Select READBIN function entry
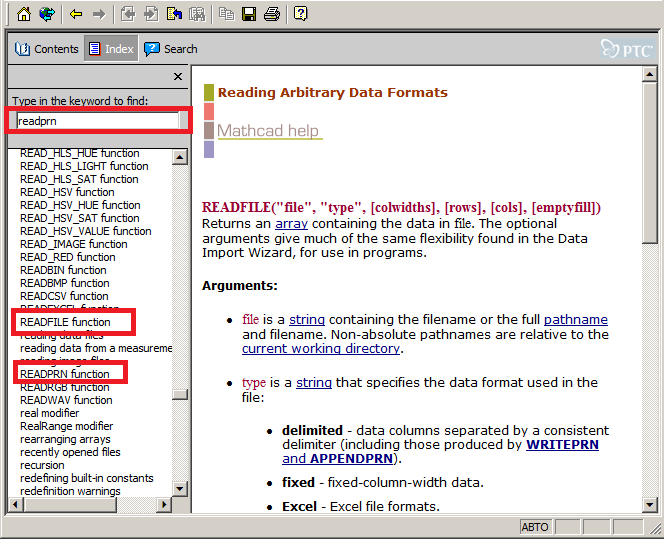This screenshot has height=539, width=664. click(64, 270)
